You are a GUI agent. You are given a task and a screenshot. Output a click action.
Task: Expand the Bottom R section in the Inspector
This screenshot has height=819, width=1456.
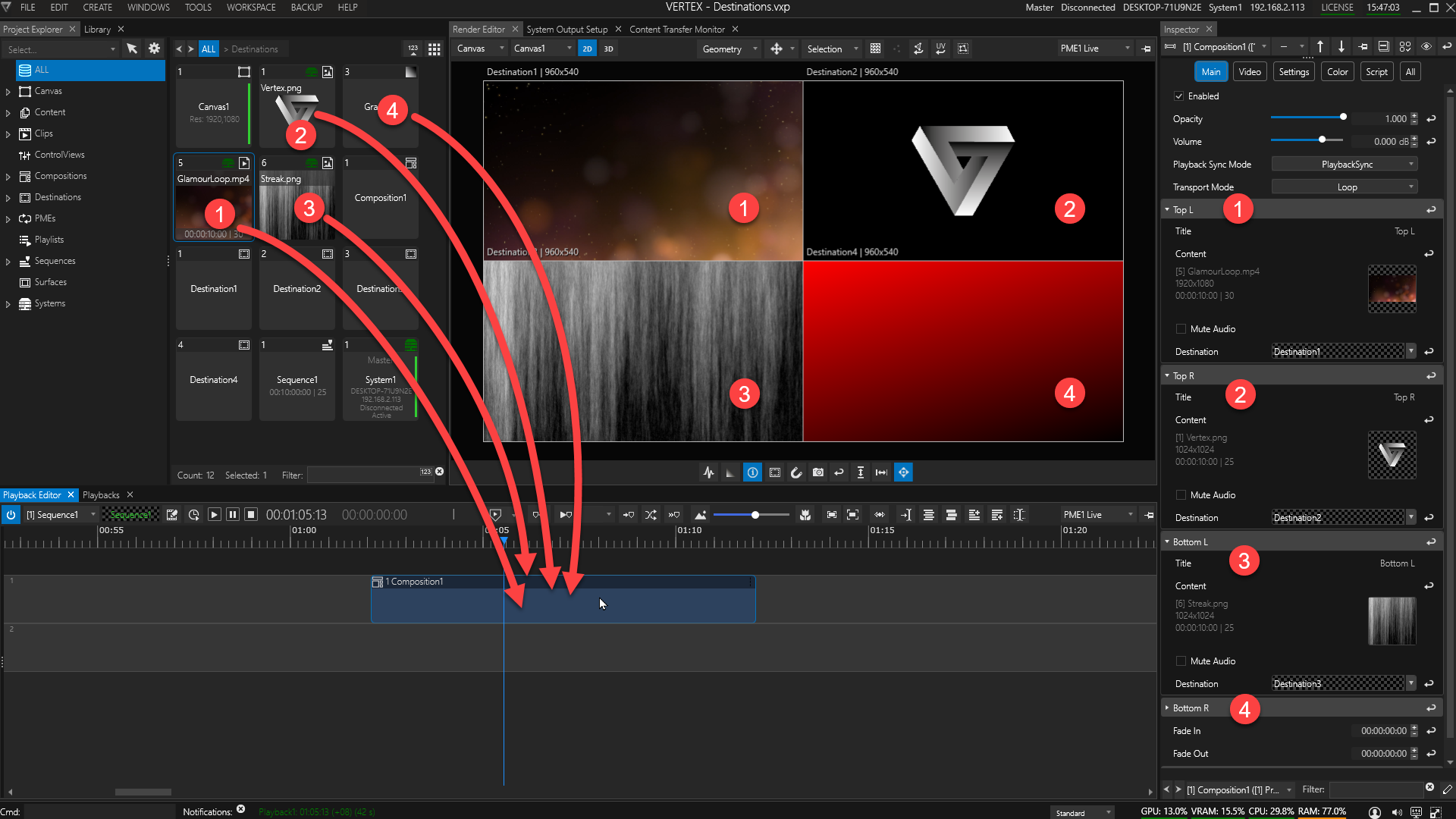click(x=1168, y=708)
